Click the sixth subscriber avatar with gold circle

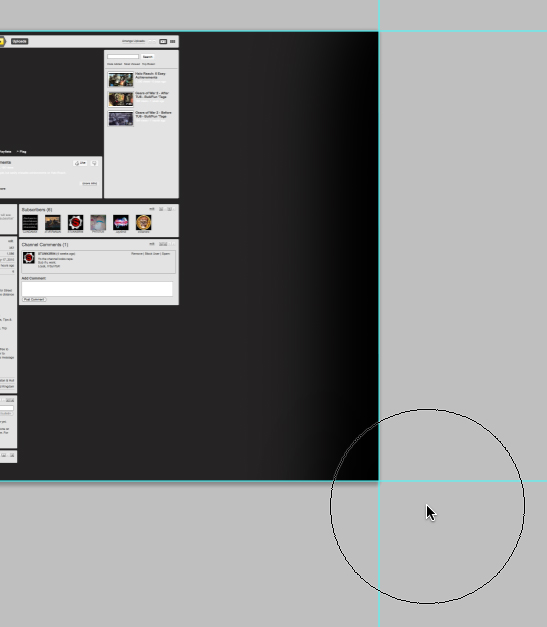[x=144, y=222]
